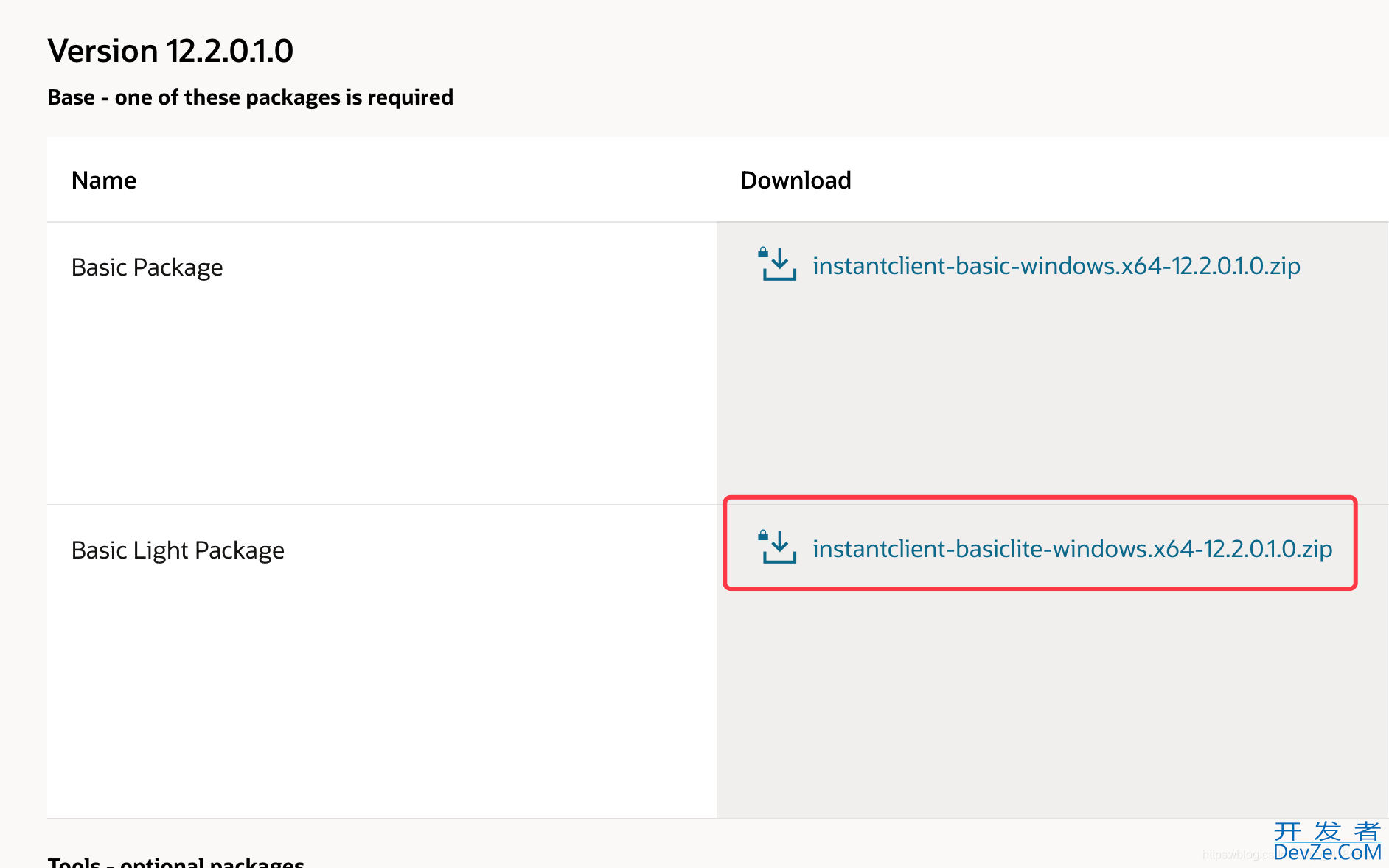Click the Chinese 开发者 watermark logo

(x=1327, y=831)
